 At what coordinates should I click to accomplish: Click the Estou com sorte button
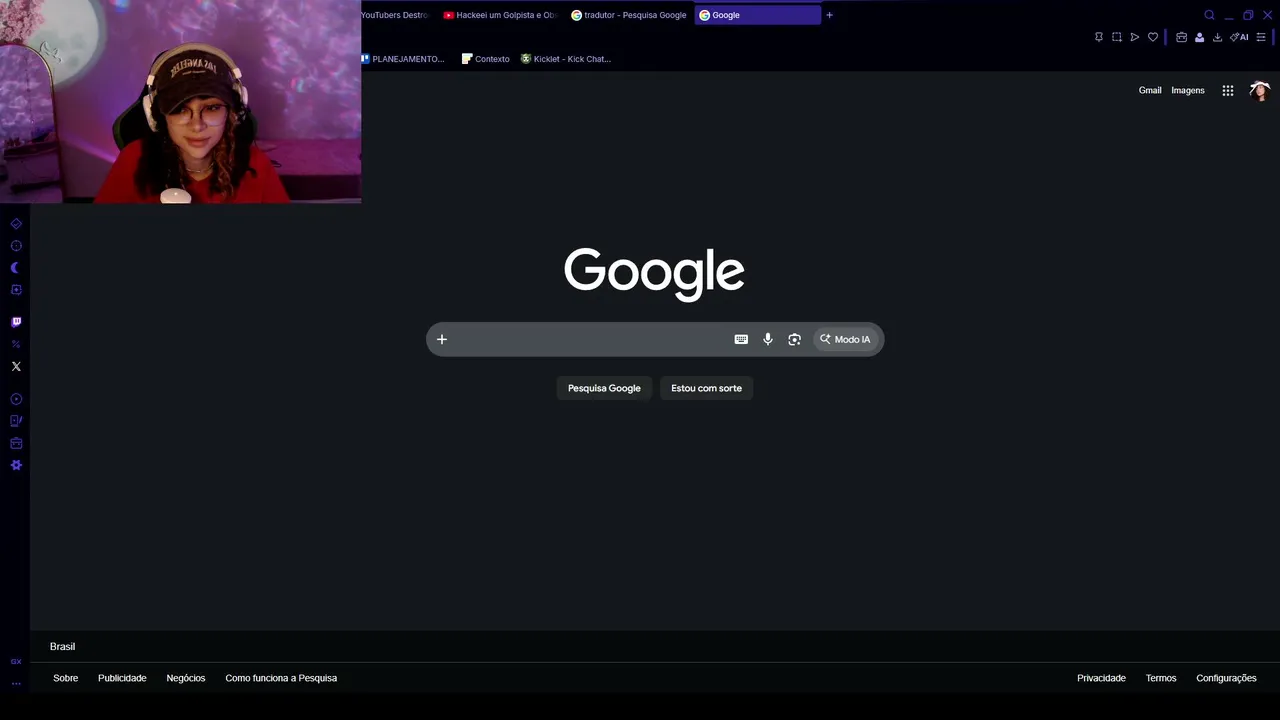coord(707,388)
